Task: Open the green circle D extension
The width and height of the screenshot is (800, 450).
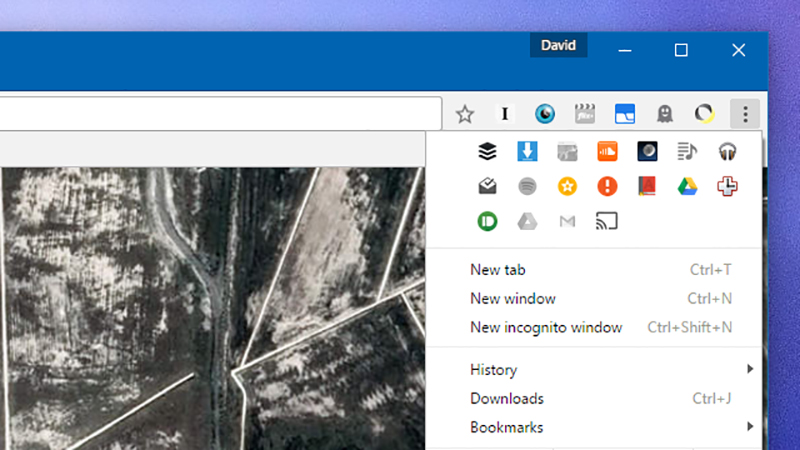Action: pyautogui.click(x=487, y=221)
